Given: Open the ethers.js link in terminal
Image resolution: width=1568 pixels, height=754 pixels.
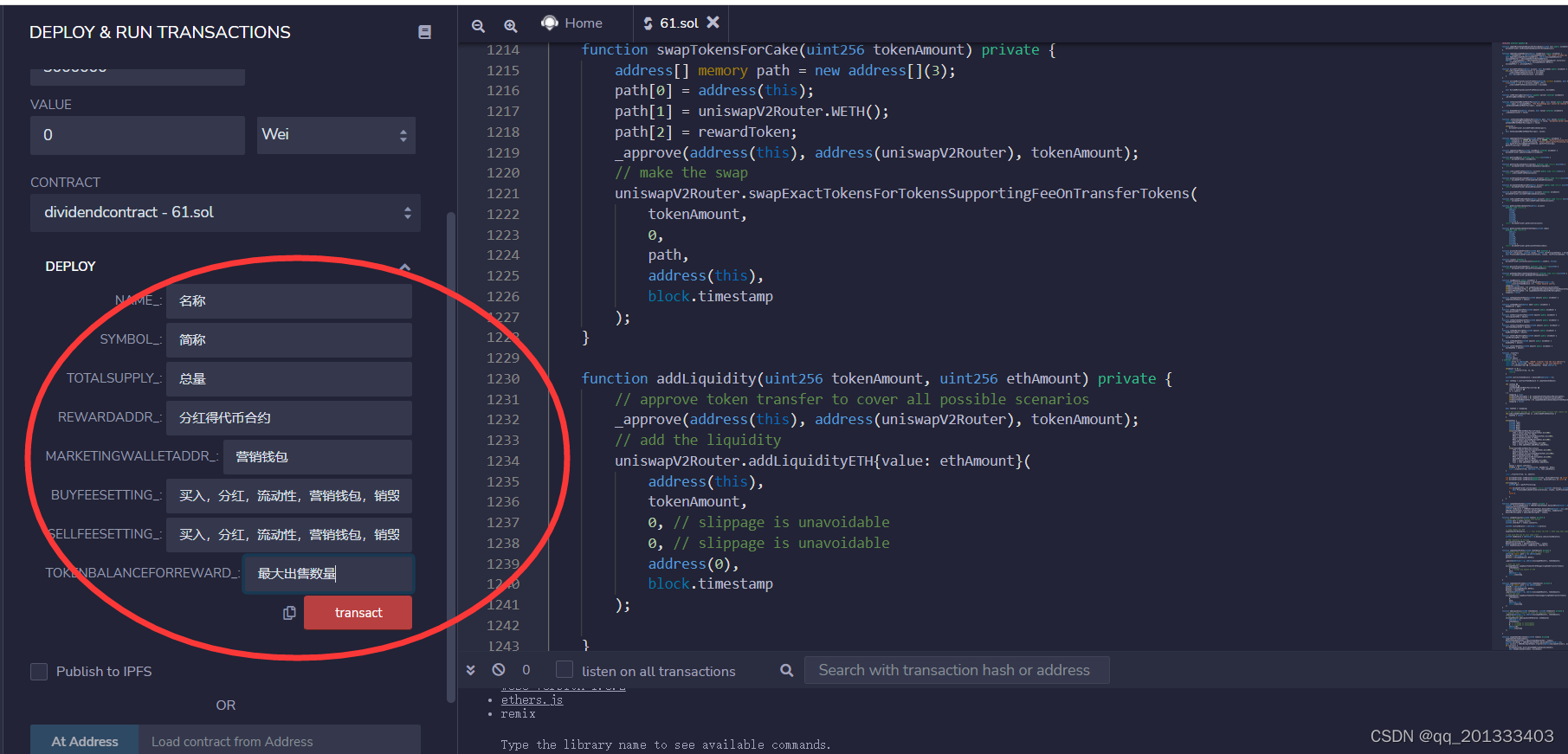Looking at the screenshot, I should click(532, 700).
